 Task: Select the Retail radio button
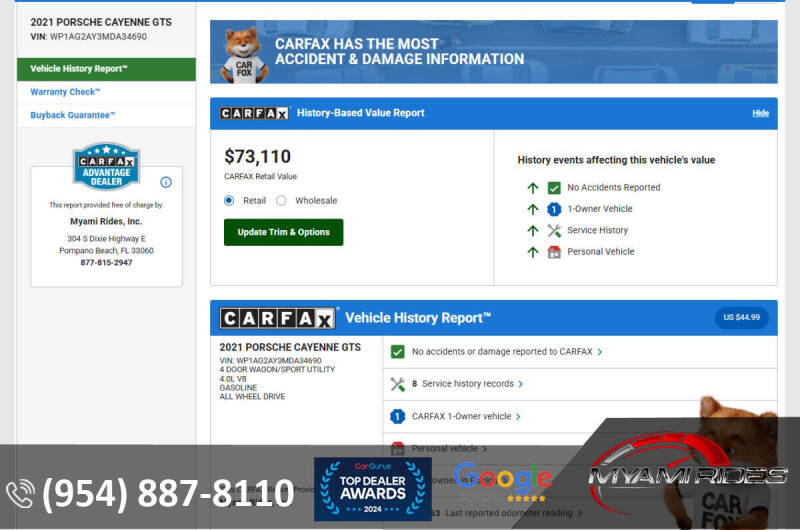[x=229, y=200]
